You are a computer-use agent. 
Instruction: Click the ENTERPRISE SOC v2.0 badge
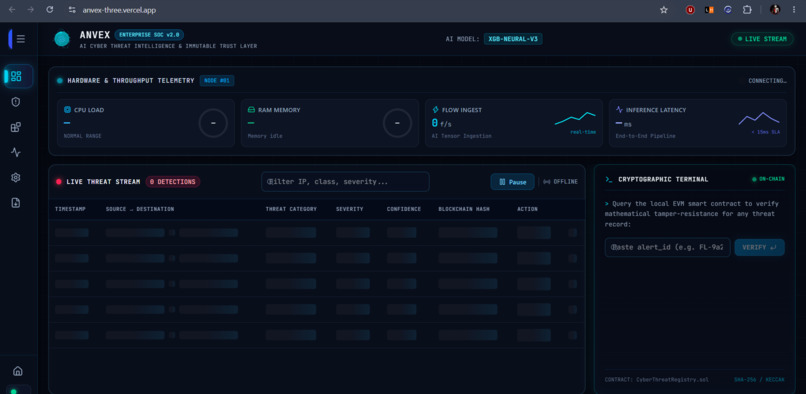coord(149,35)
